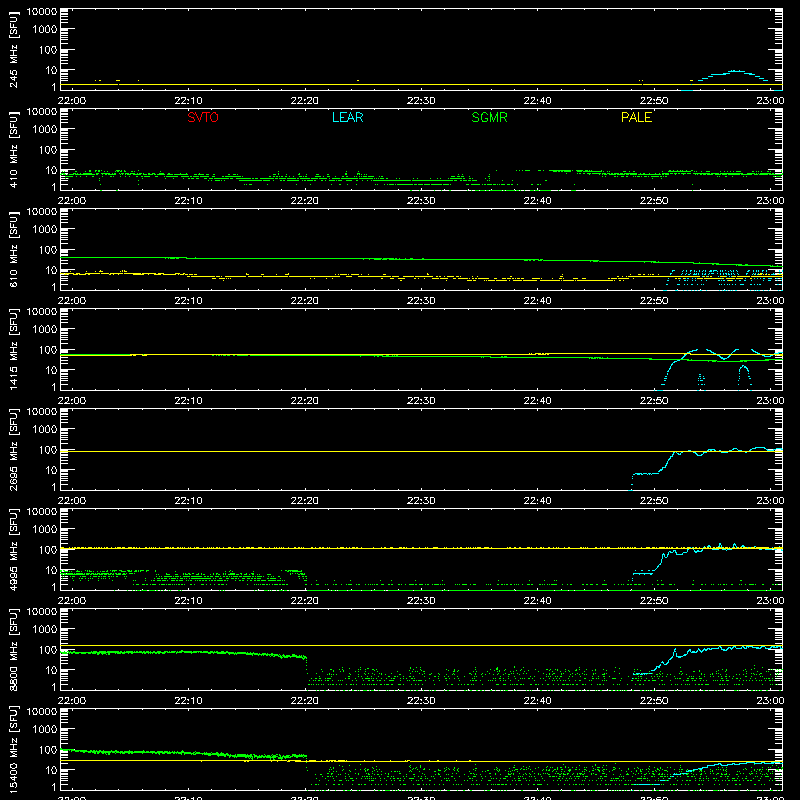
Task: Click the 100 tick value on 2695 MHz panel
Action: [x=48, y=450]
